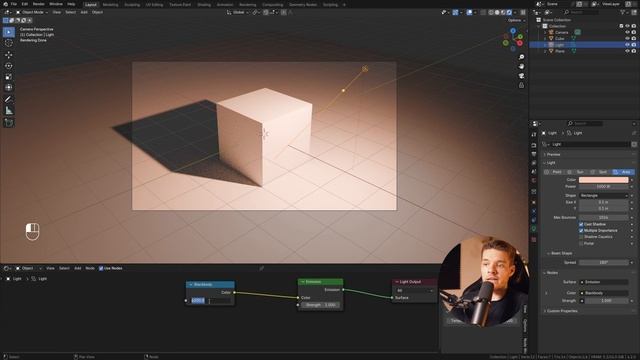640x360 pixels.
Task: Click Surface Emission shader button
Action: 604,282
